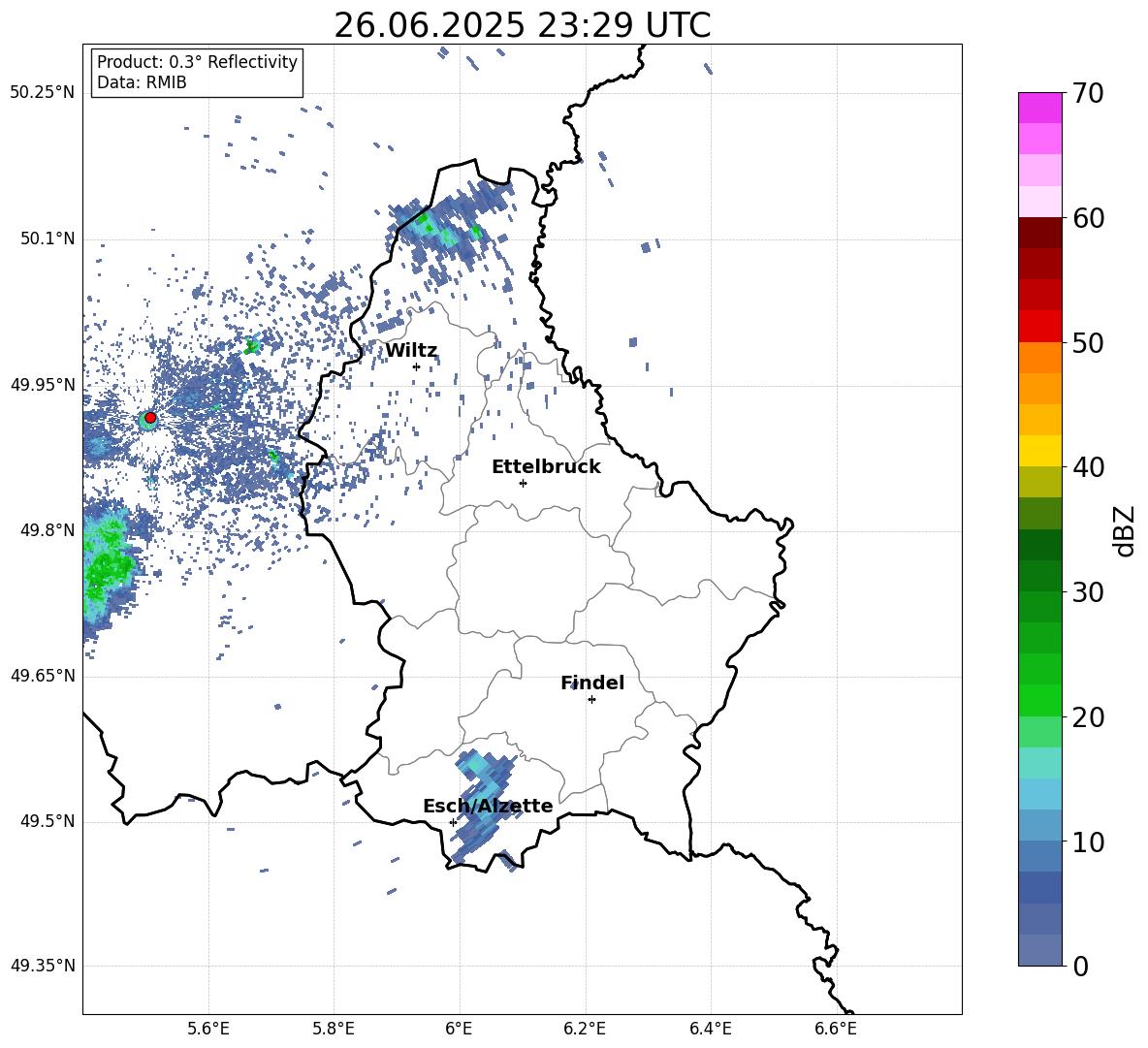
Task: Click the magenta top segment of colorbar
Action: (x=1039, y=108)
